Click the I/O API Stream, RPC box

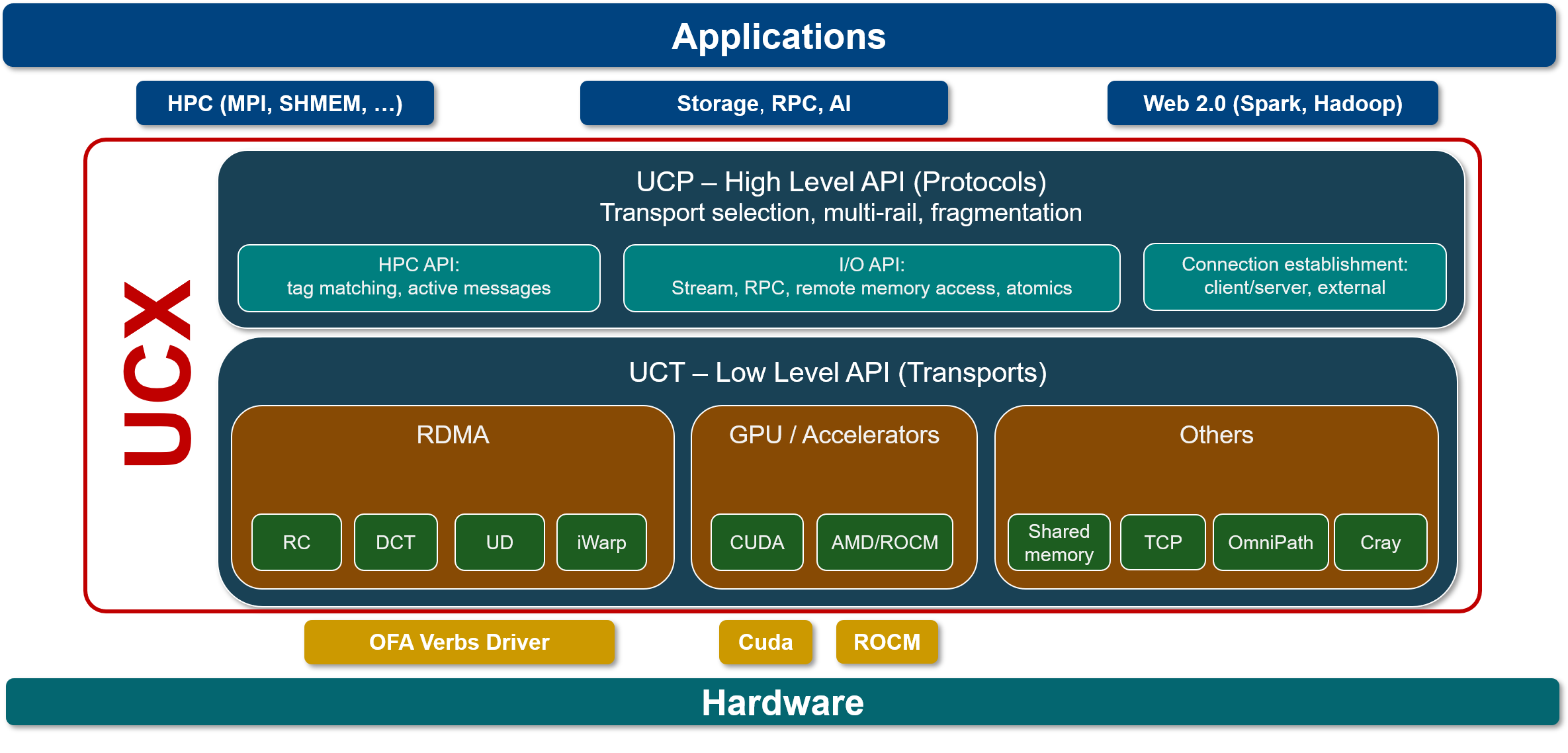(x=871, y=277)
